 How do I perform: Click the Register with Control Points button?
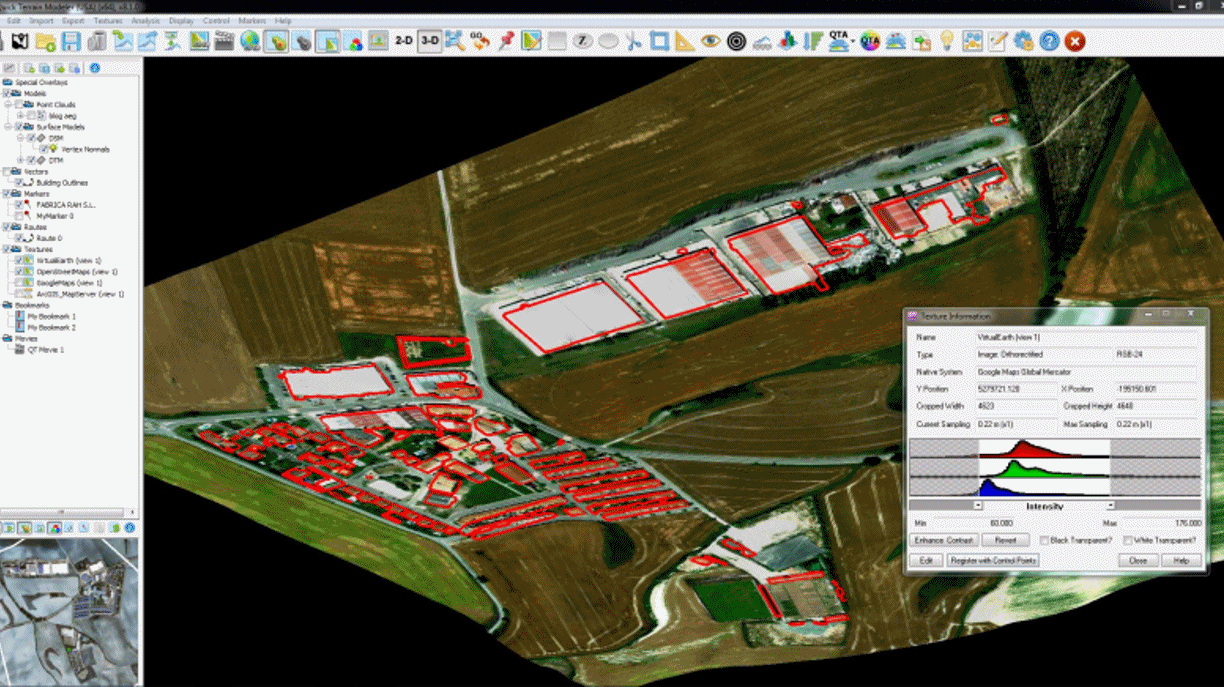(x=993, y=560)
